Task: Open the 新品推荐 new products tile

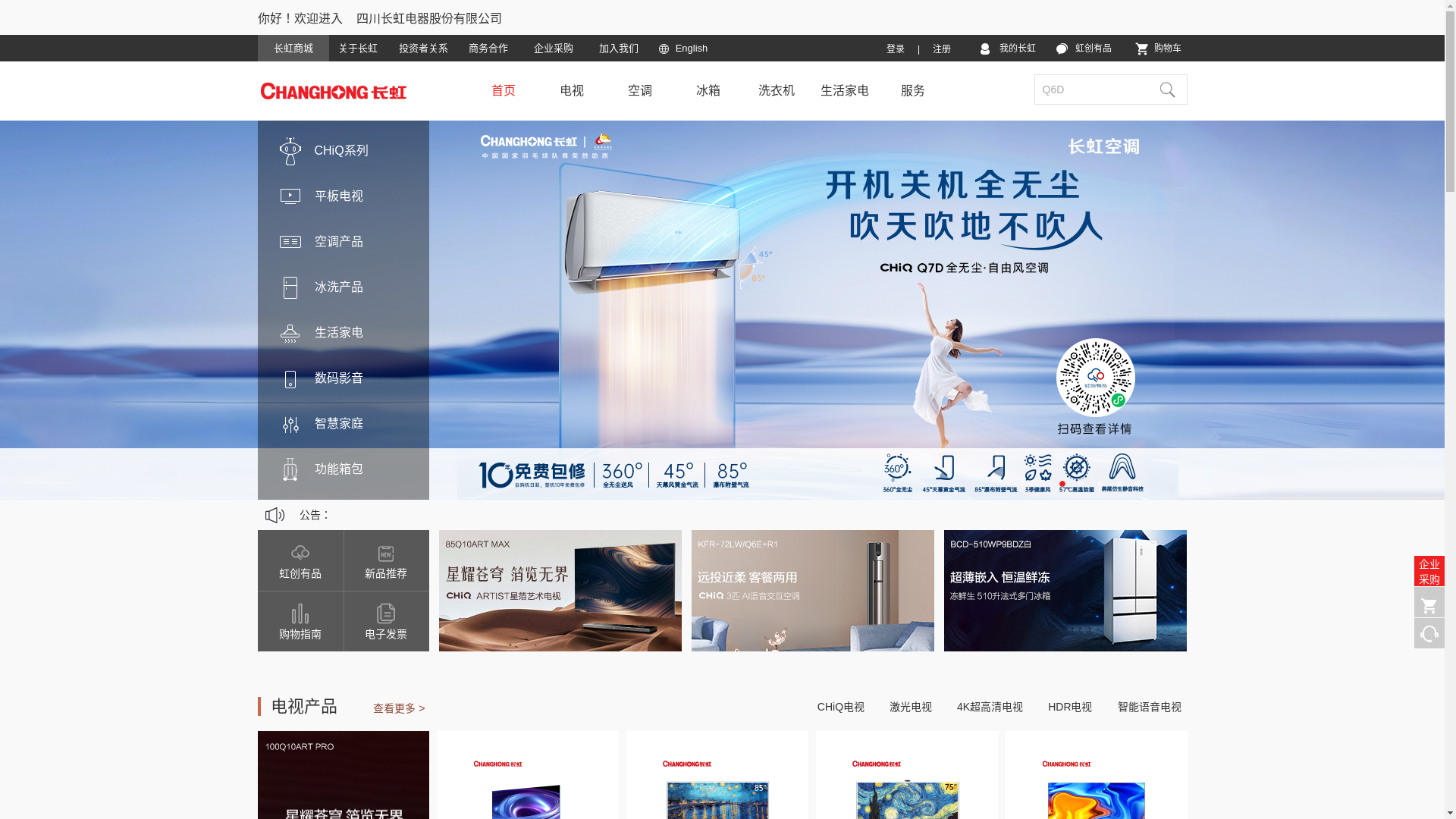Action: pyautogui.click(x=386, y=560)
